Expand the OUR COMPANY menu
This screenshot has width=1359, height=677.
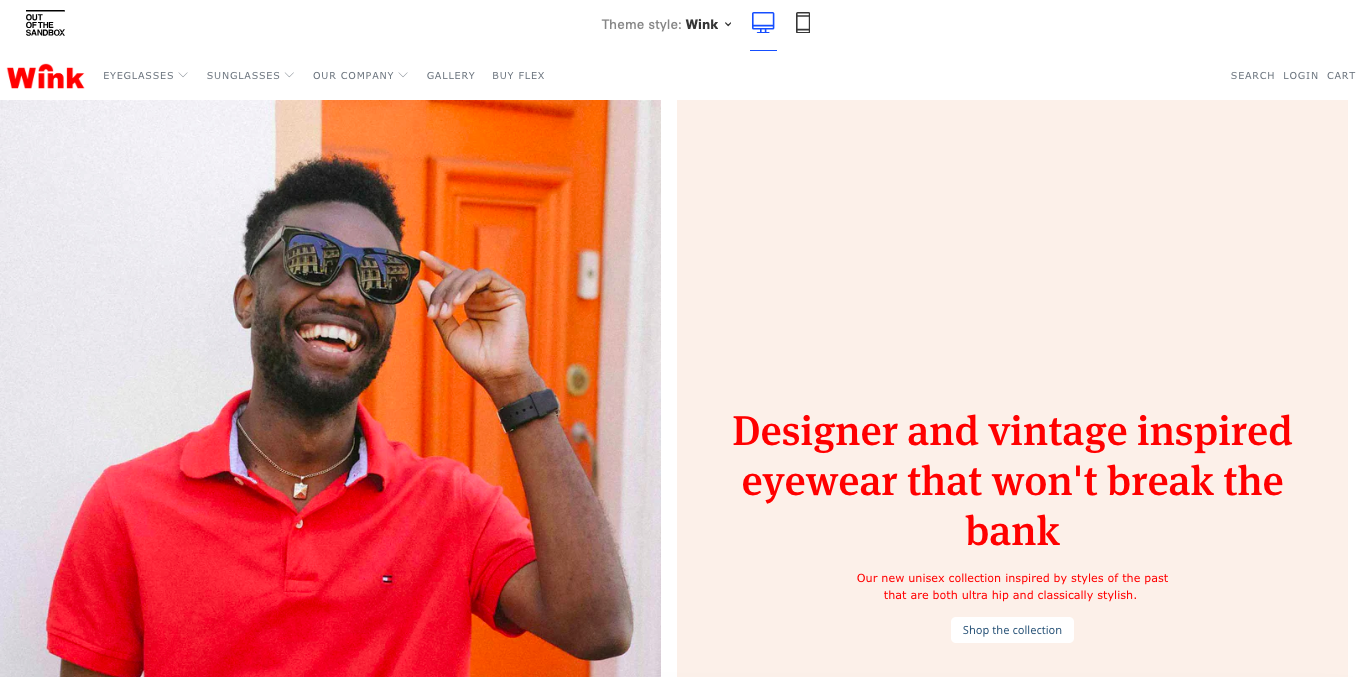(360, 75)
